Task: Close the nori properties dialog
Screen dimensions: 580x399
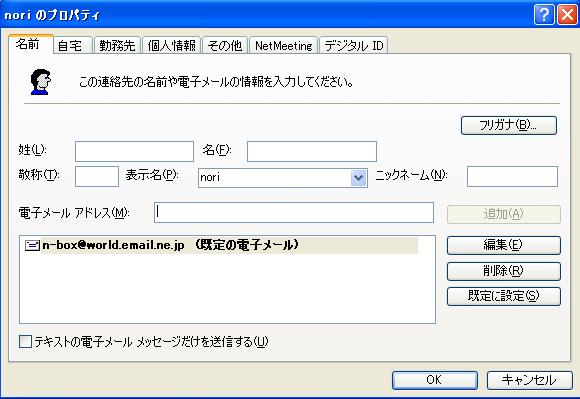Action: click(567, 15)
